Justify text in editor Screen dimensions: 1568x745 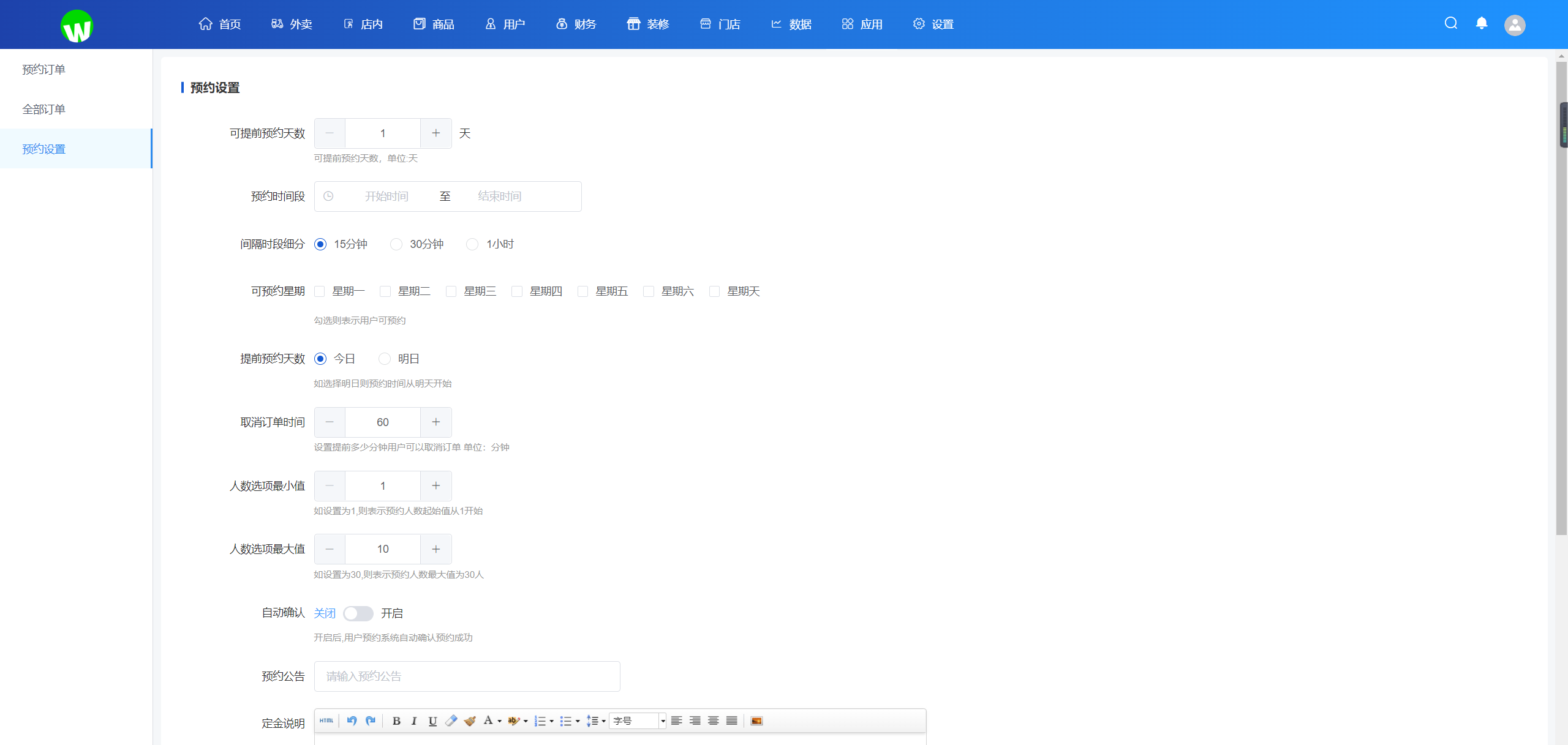[731, 721]
